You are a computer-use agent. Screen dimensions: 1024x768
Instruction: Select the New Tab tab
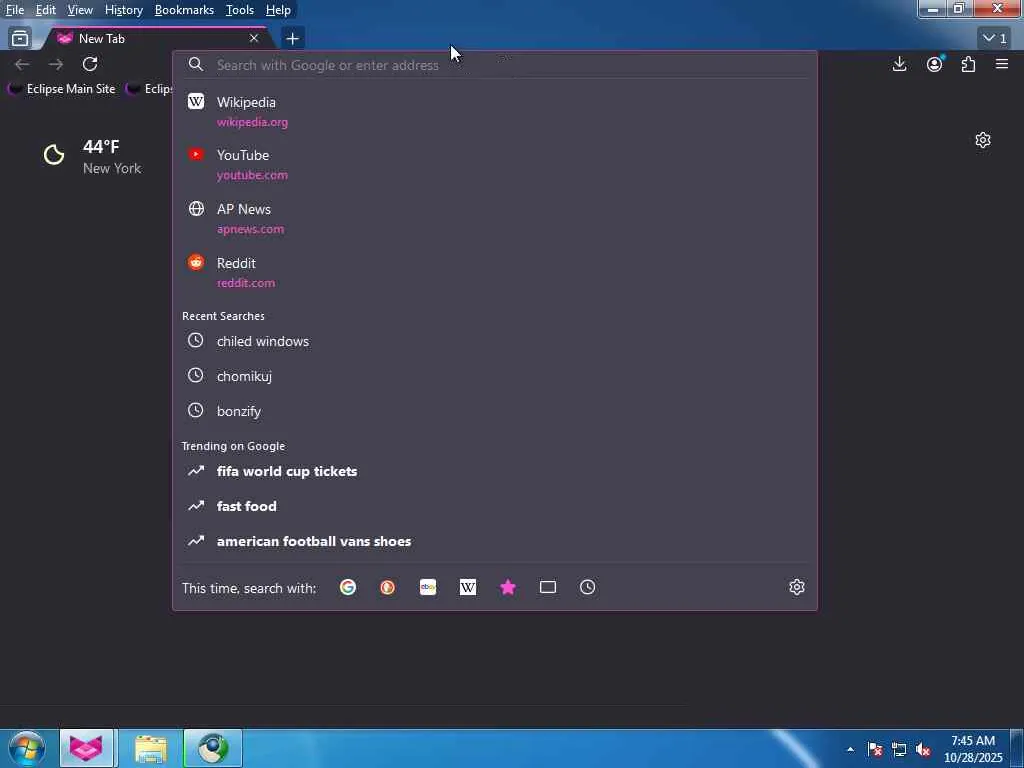point(157,39)
